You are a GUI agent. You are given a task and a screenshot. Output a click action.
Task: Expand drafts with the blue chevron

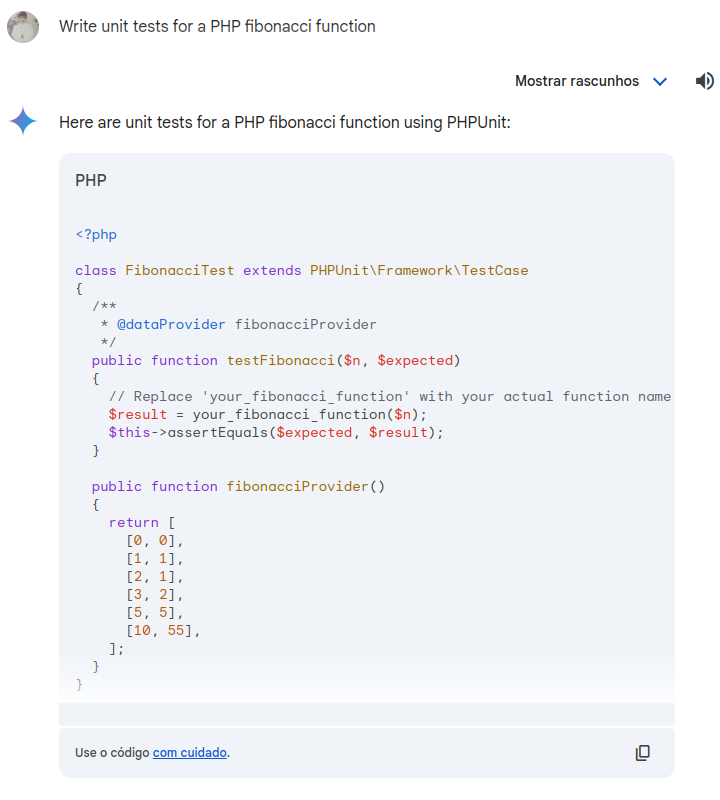pyautogui.click(x=660, y=82)
